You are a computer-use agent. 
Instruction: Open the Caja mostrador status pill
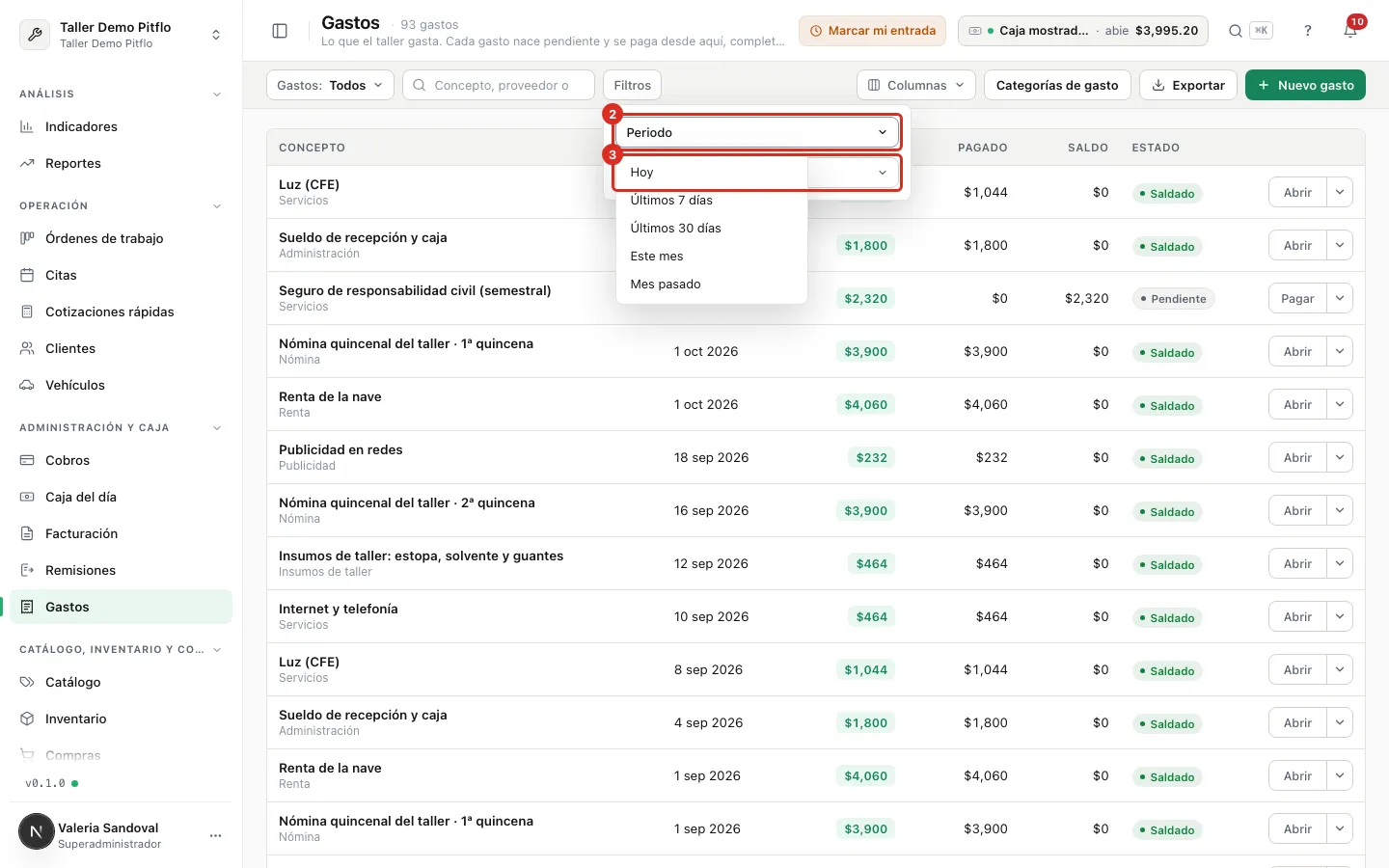[1083, 31]
